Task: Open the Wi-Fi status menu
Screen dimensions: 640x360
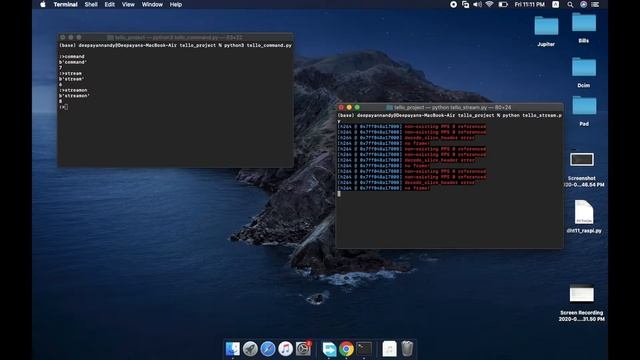Action: [x=489, y=4]
